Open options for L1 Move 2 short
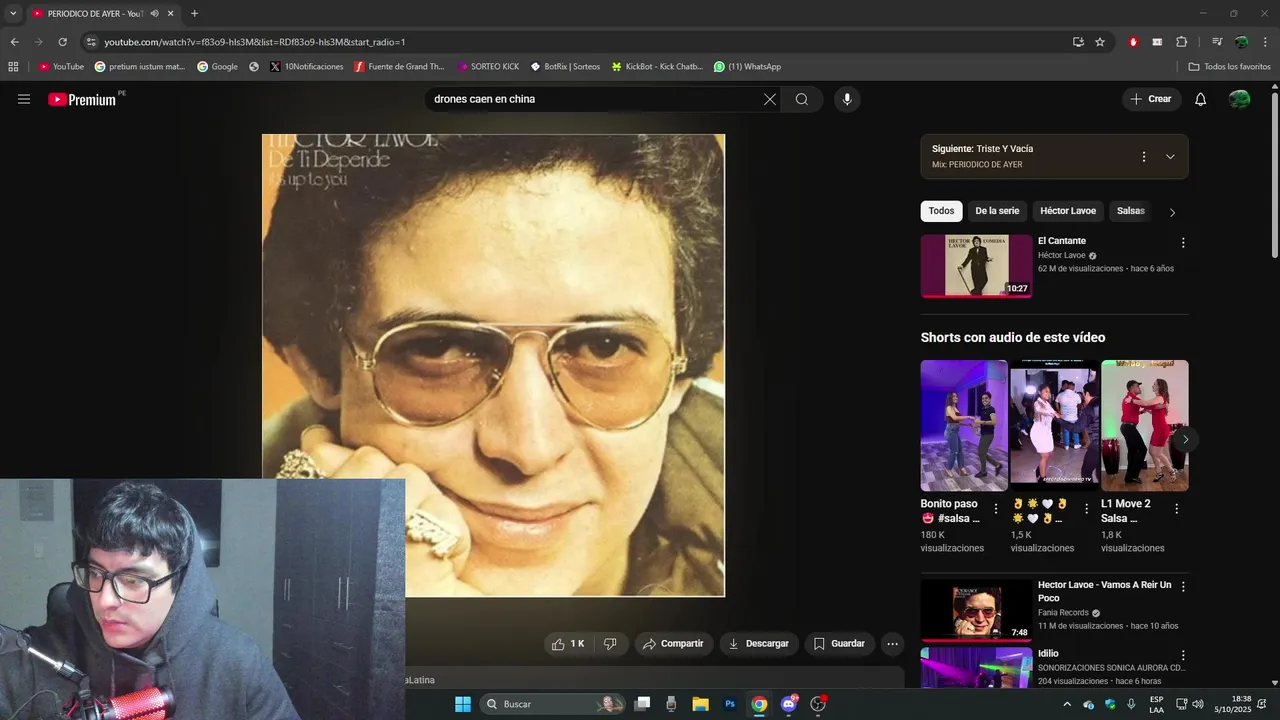 [1176, 509]
